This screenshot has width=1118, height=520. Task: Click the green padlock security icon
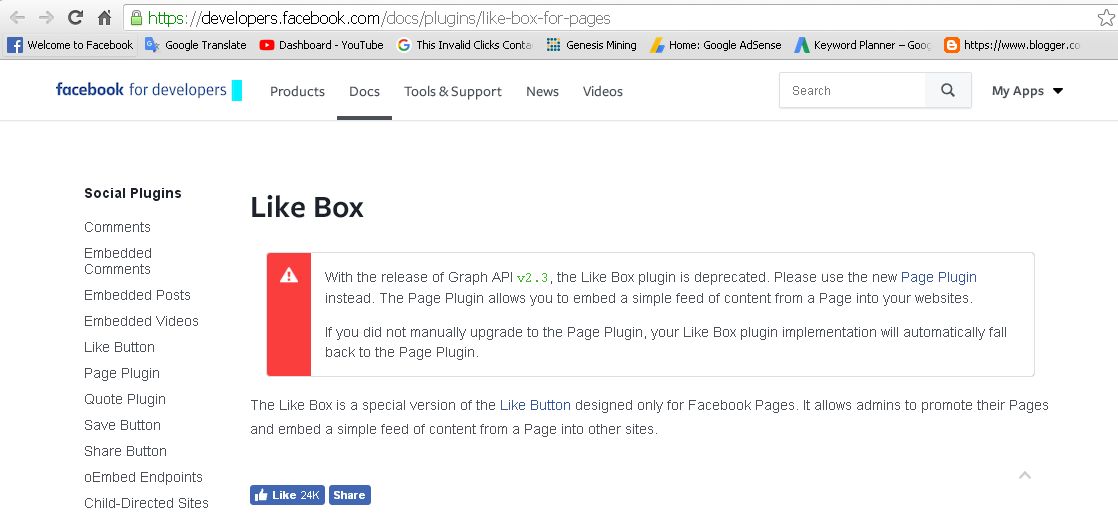point(136,18)
